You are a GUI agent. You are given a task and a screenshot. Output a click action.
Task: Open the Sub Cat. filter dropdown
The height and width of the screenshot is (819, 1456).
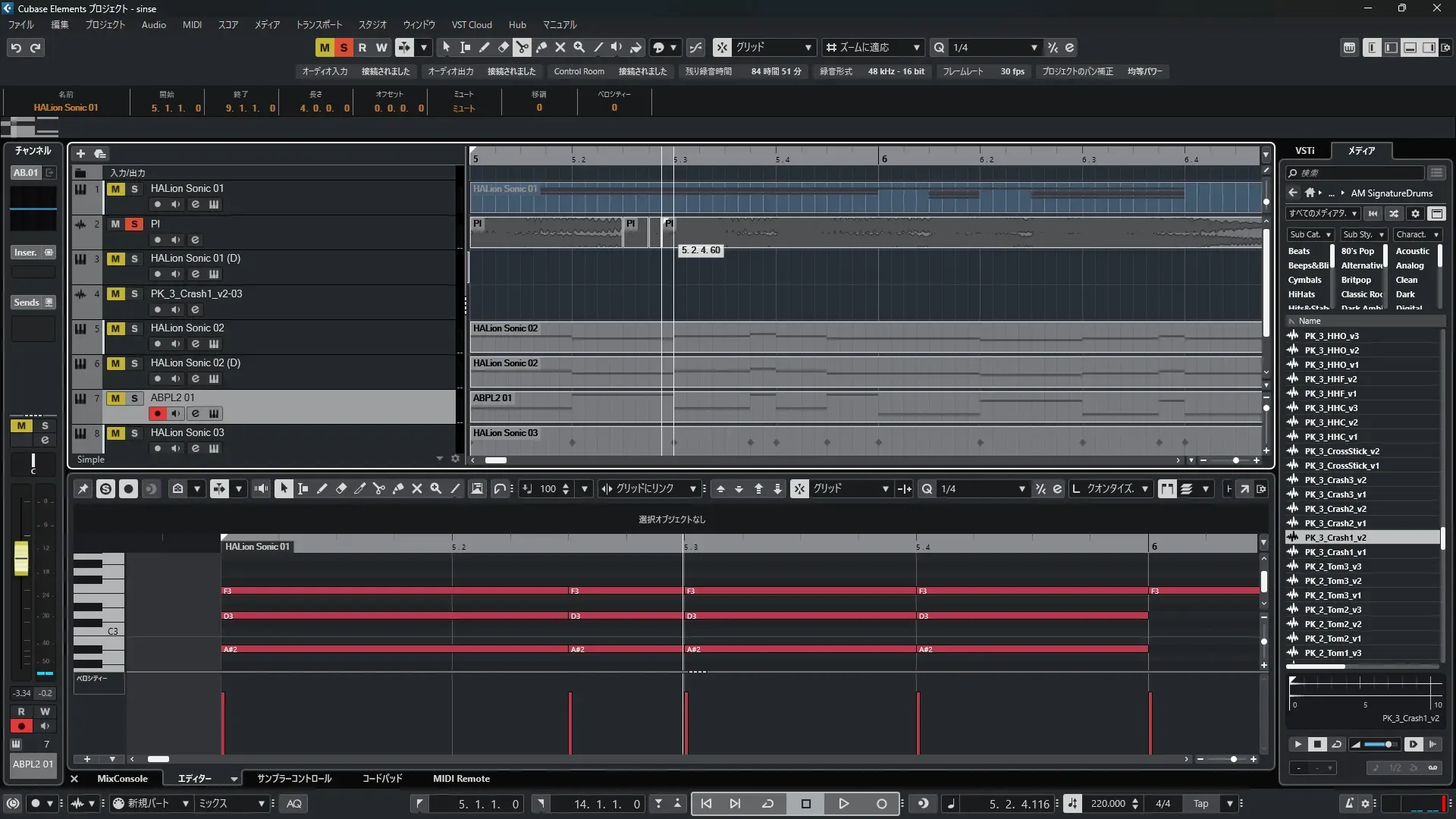click(x=1310, y=235)
